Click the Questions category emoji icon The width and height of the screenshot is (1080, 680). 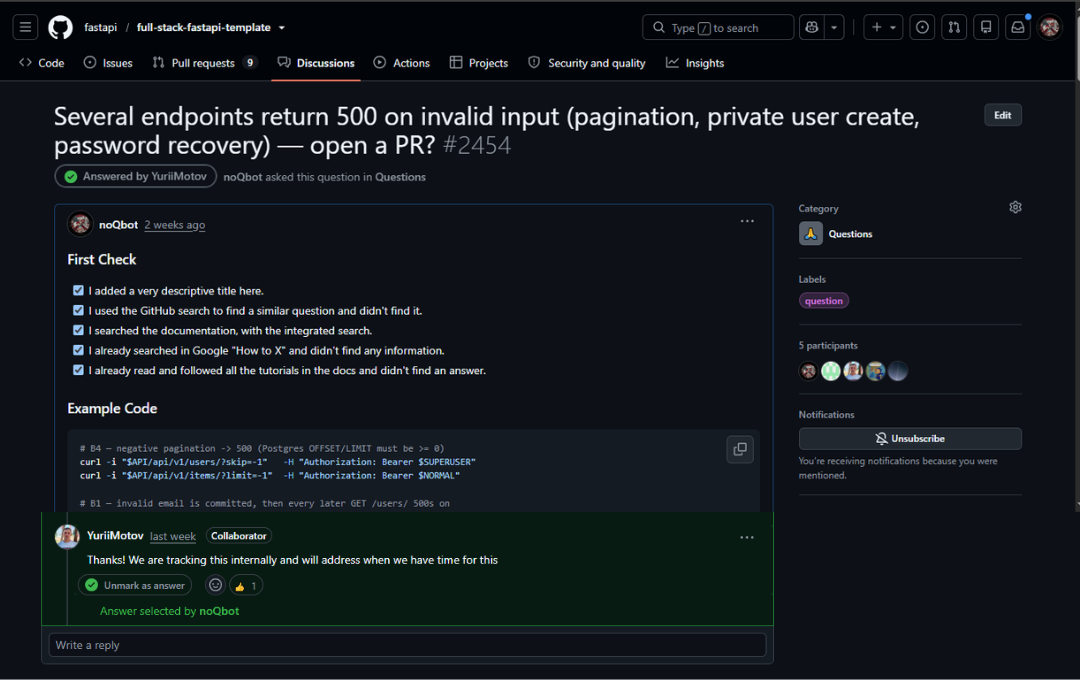tap(811, 234)
